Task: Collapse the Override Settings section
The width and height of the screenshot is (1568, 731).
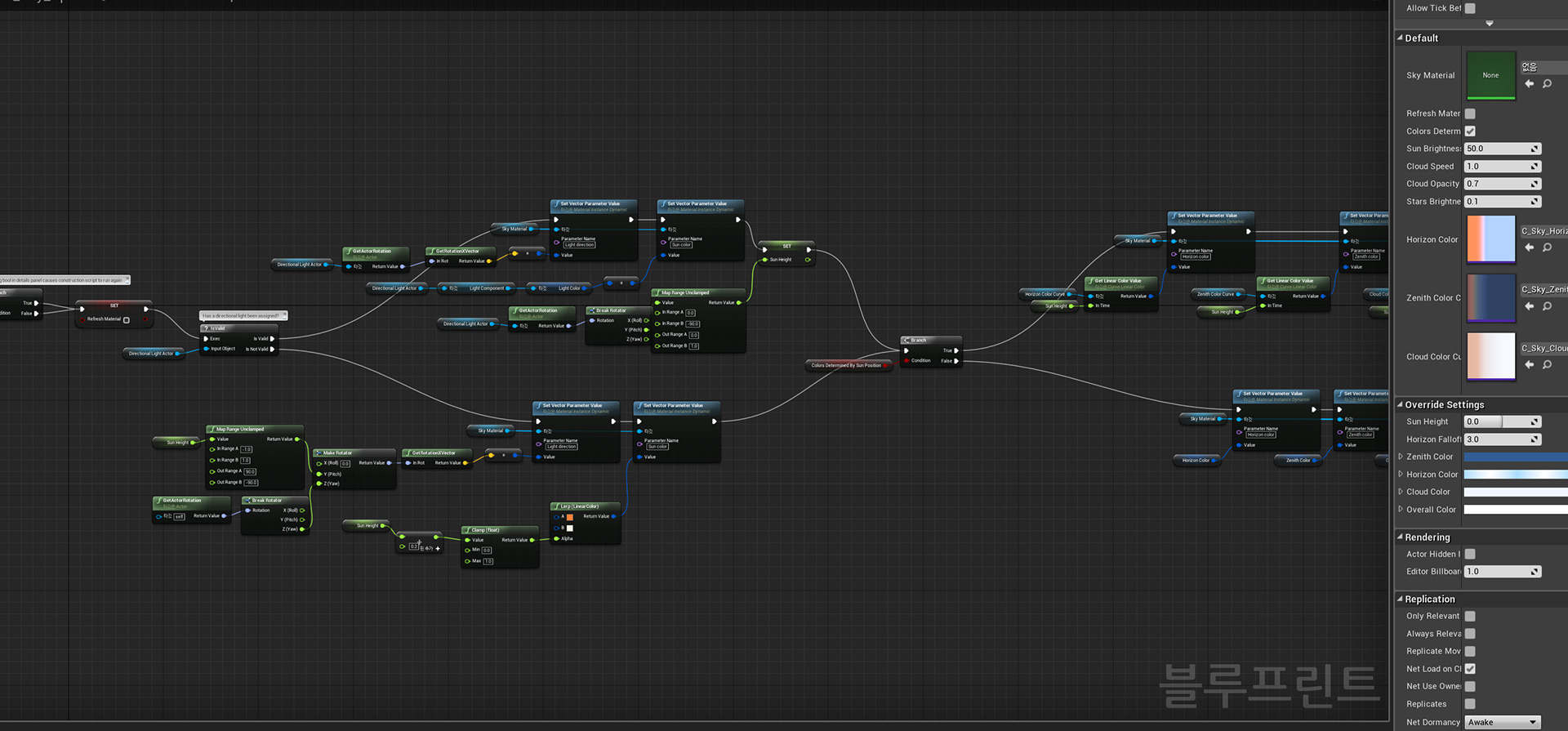Action: coord(1400,404)
